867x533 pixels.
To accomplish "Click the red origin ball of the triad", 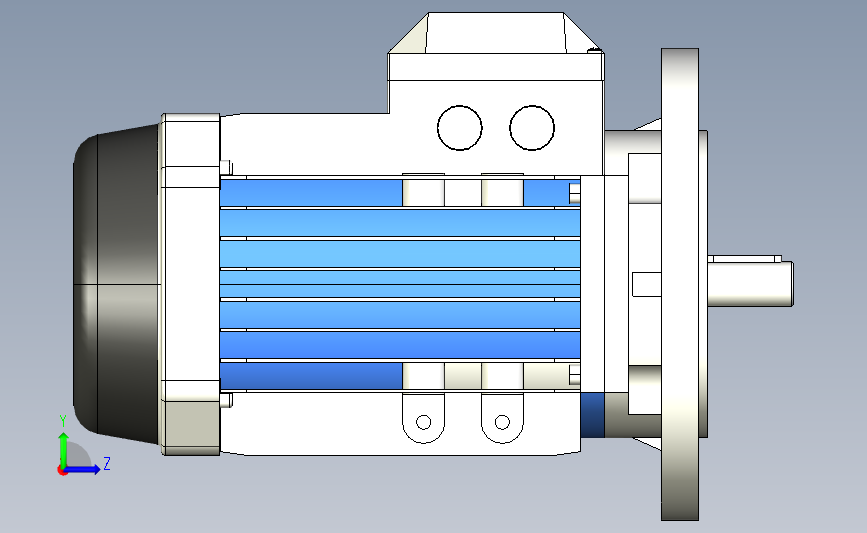I will pyautogui.click(x=62, y=471).
